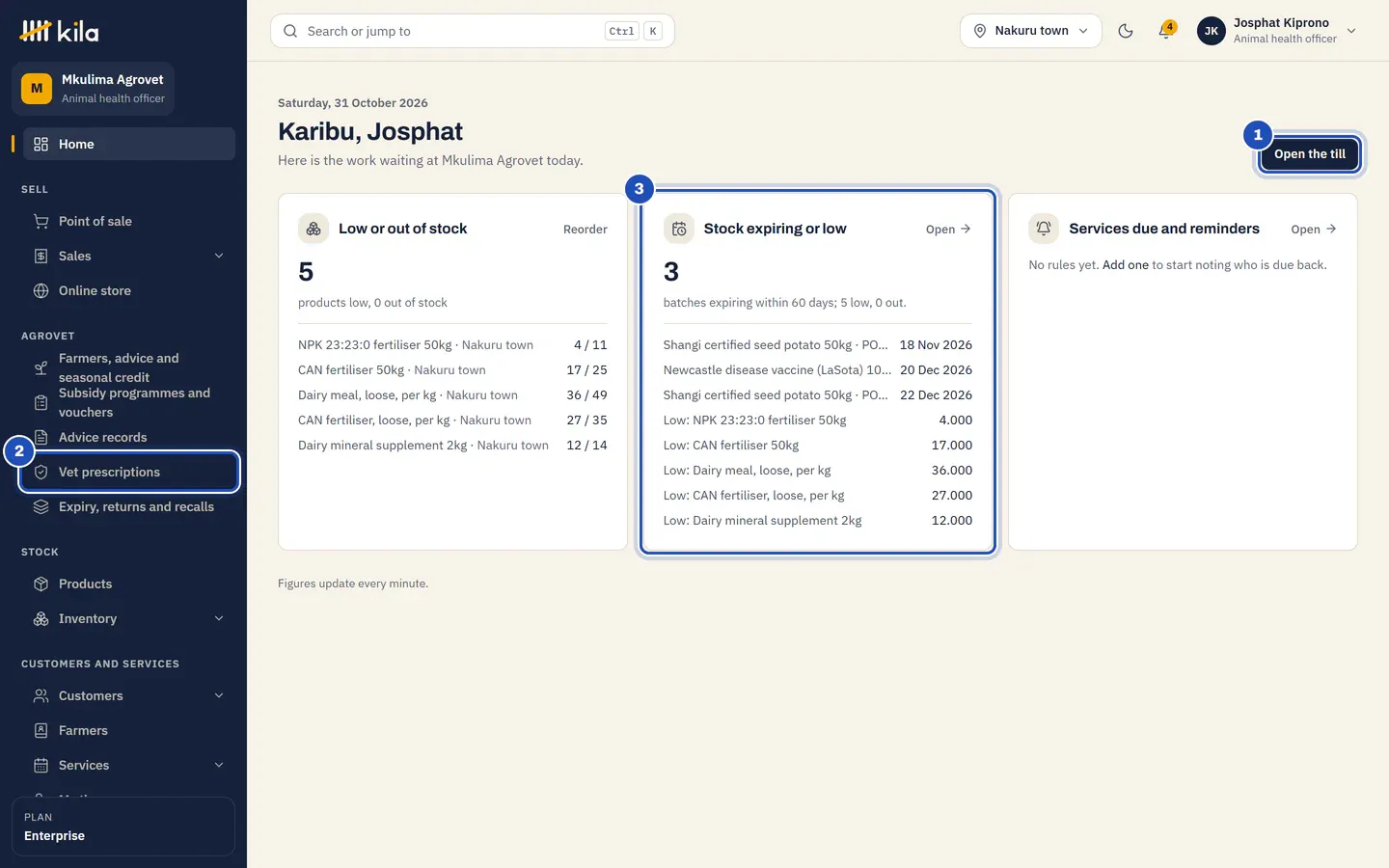
Task: Click the Advice records document icon
Action: point(41,437)
